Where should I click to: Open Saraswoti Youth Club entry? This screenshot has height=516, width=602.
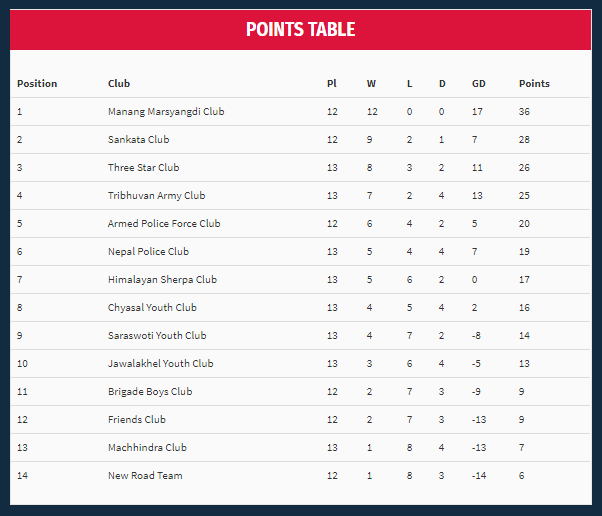[x=157, y=336]
